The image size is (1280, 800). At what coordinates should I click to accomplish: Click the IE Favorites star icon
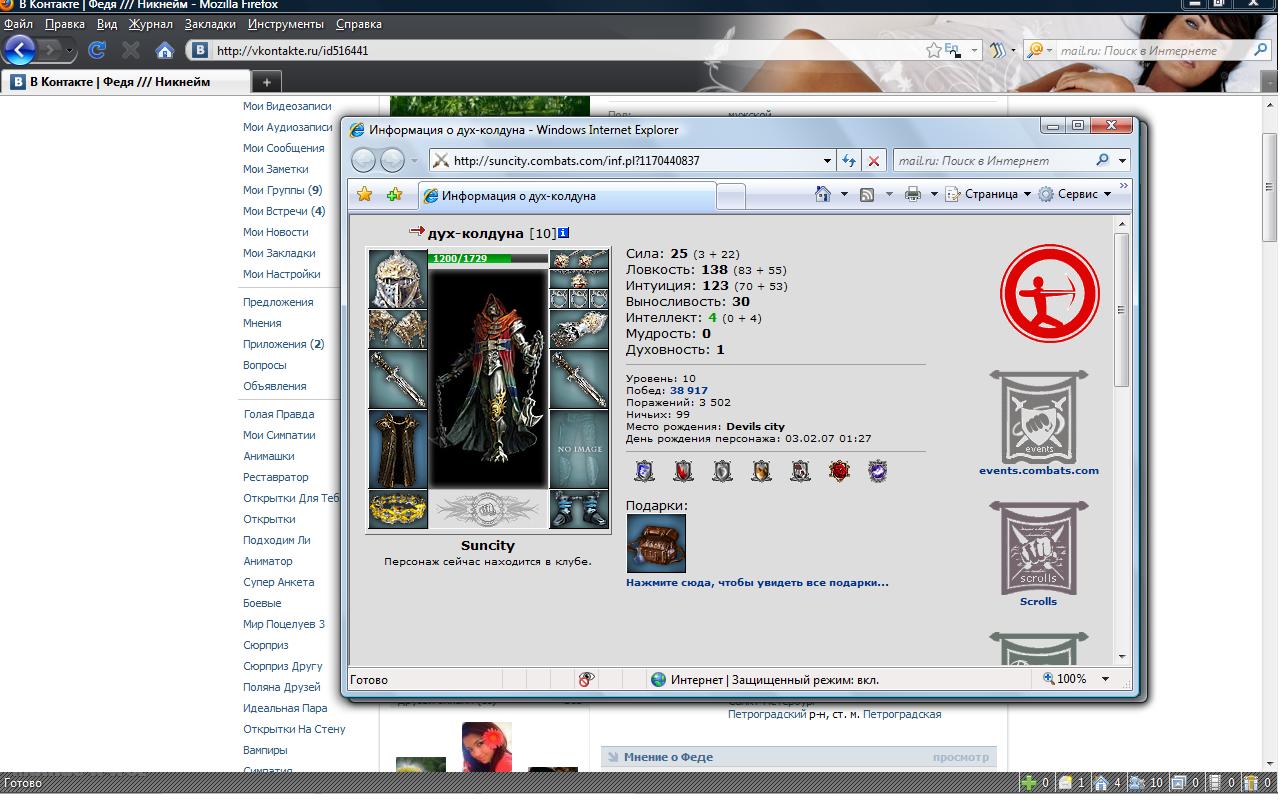[x=365, y=194]
